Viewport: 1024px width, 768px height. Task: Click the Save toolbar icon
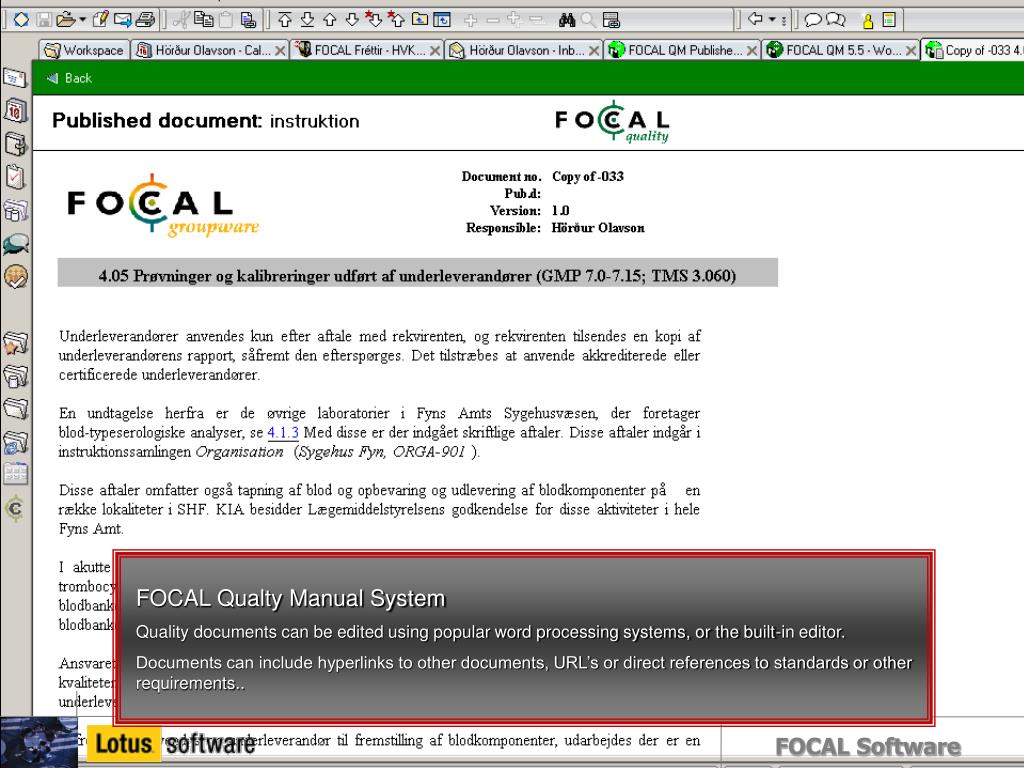click(44, 20)
